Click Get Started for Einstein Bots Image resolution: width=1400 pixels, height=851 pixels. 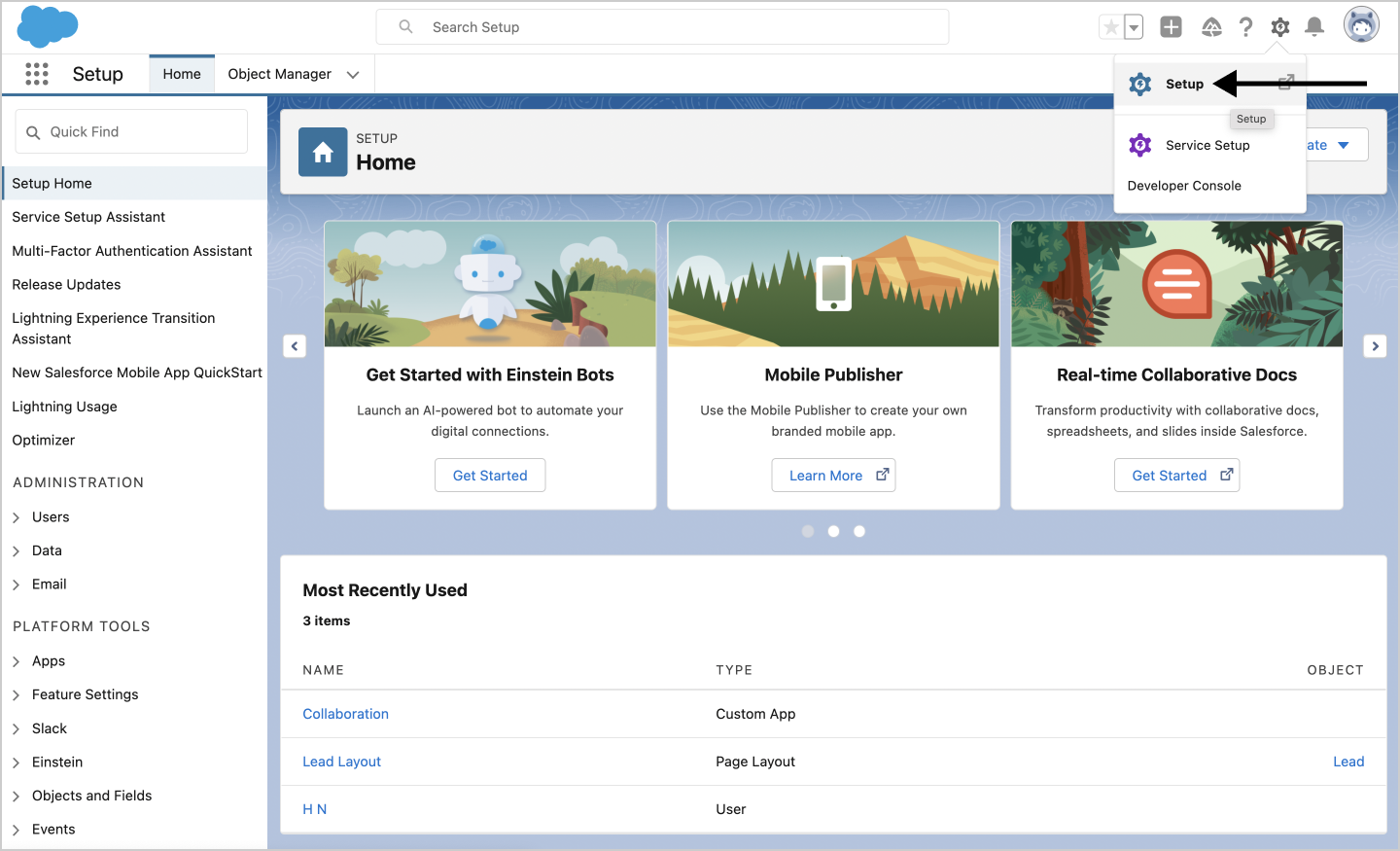tap(490, 476)
